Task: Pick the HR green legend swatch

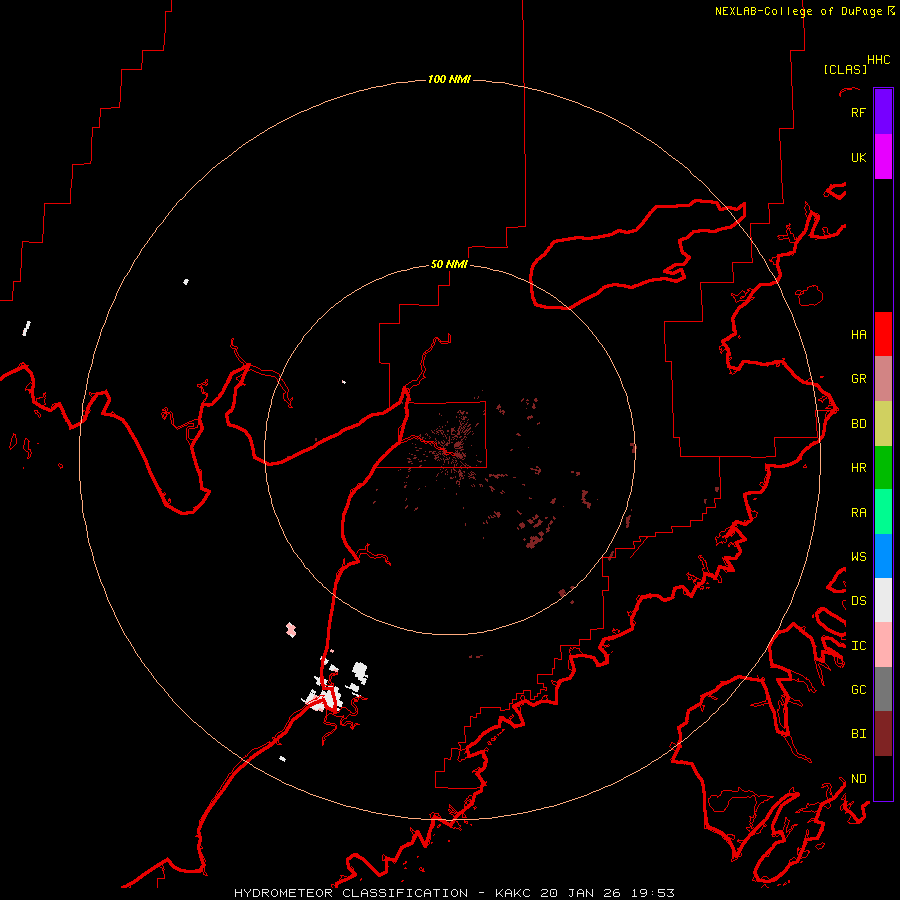Action: tap(883, 468)
